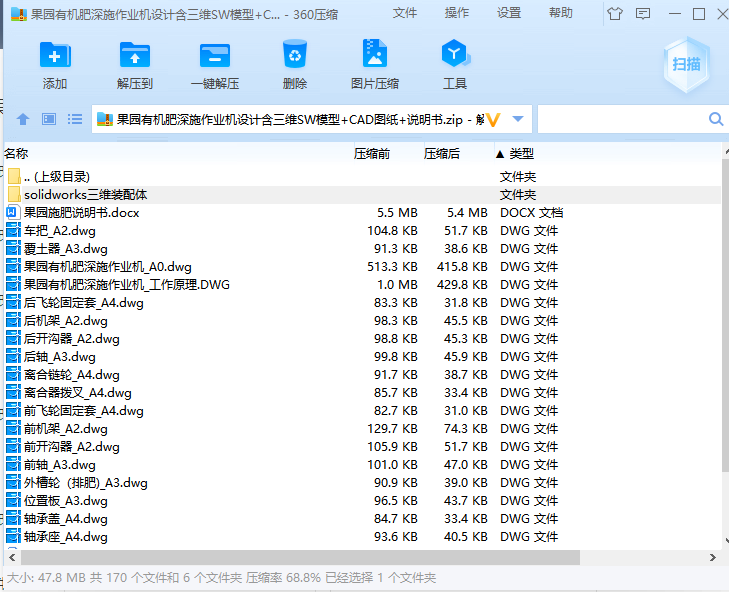The height and width of the screenshot is (592, 729).
Task: Click the zip icon in the address bar
Action: (x=105, y=120)
